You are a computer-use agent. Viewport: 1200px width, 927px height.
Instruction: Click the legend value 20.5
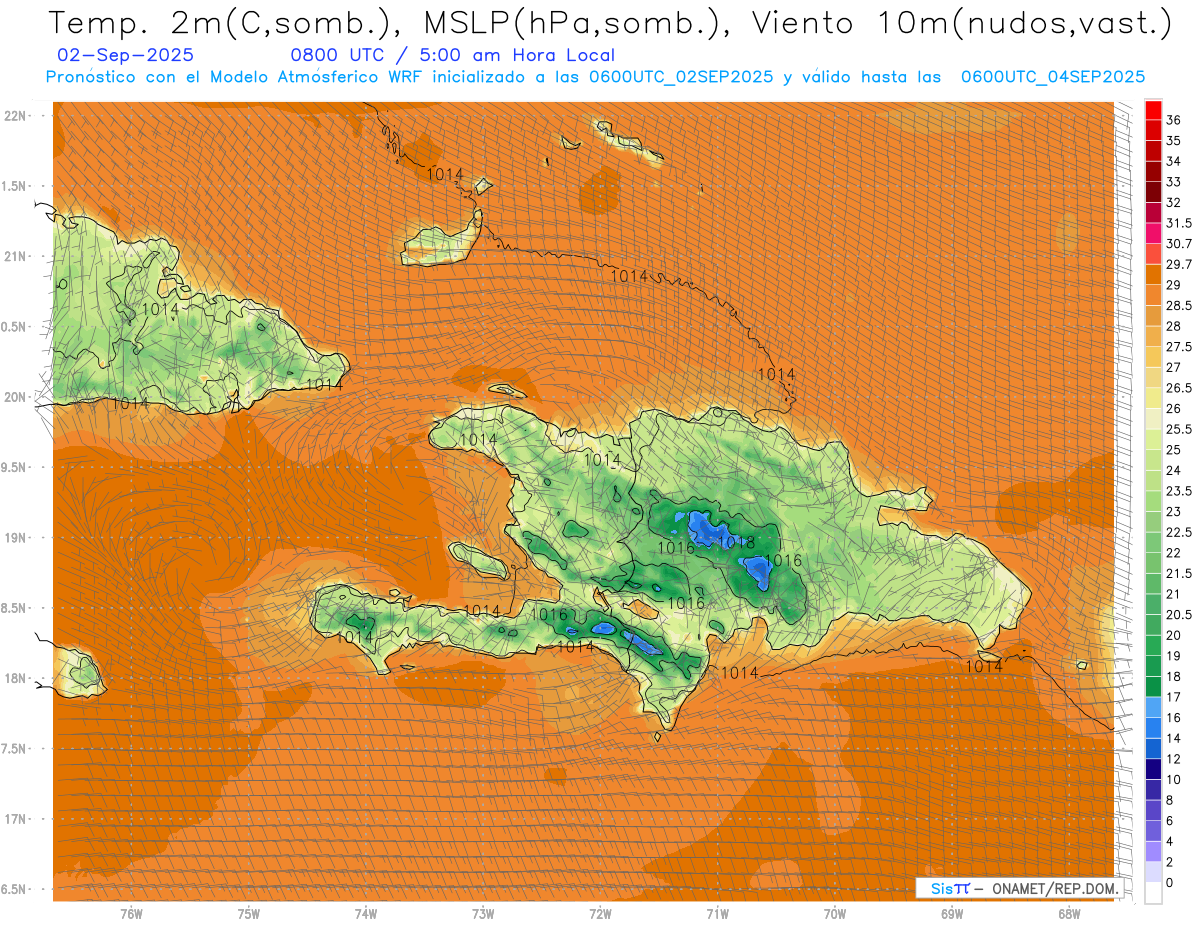[x=1179, y=614]
